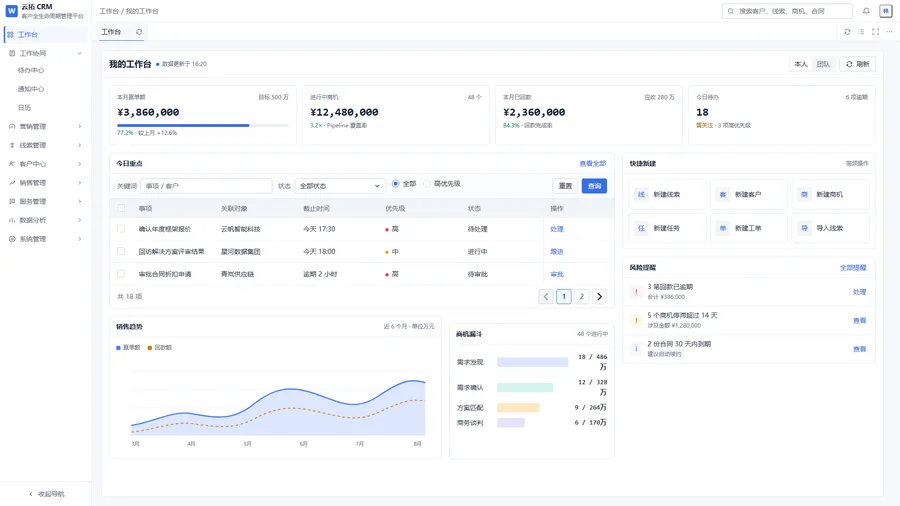Open the 查看全部 link
900x506 pixels.
click(x=592, y=164)
